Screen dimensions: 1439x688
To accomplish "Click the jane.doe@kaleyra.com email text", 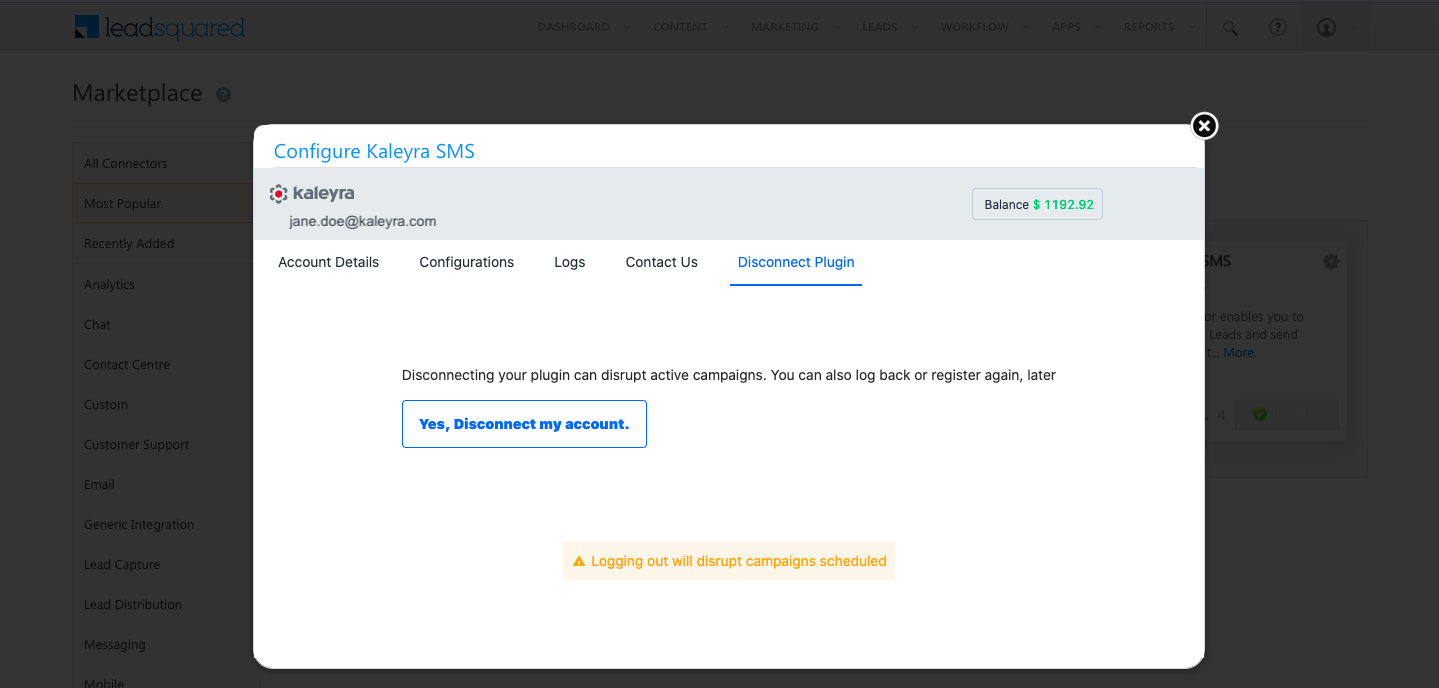I will tap(363, 221).
